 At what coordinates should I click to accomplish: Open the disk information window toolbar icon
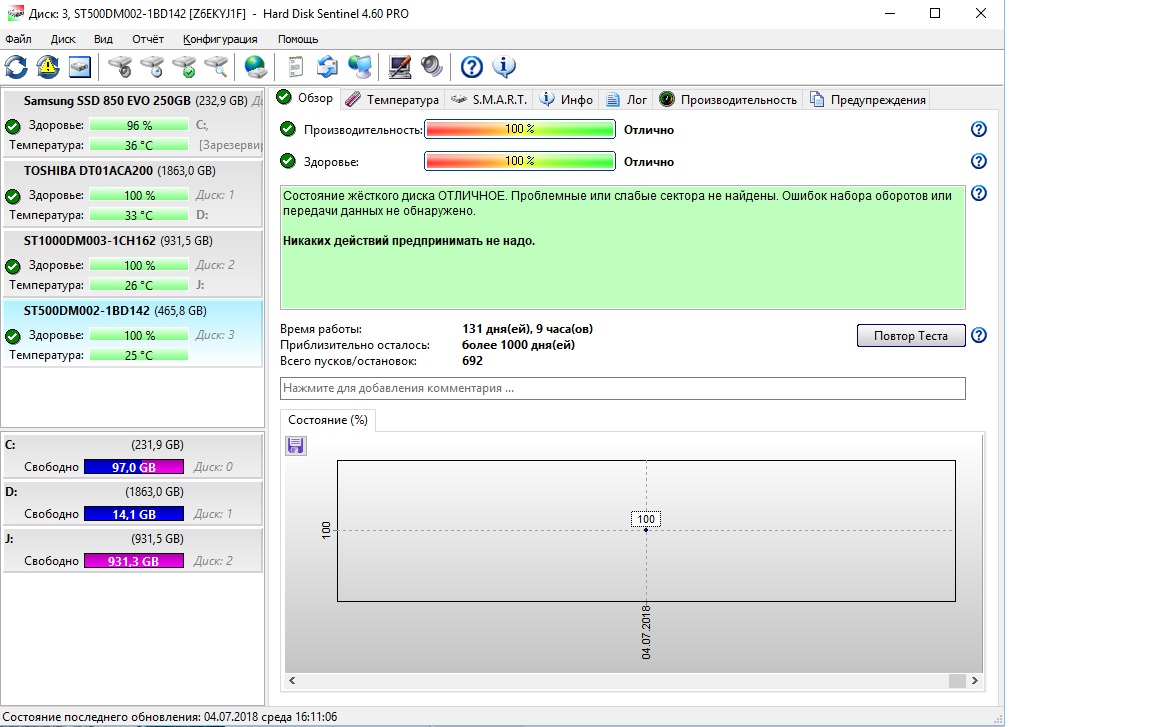[x=79, y=67]
